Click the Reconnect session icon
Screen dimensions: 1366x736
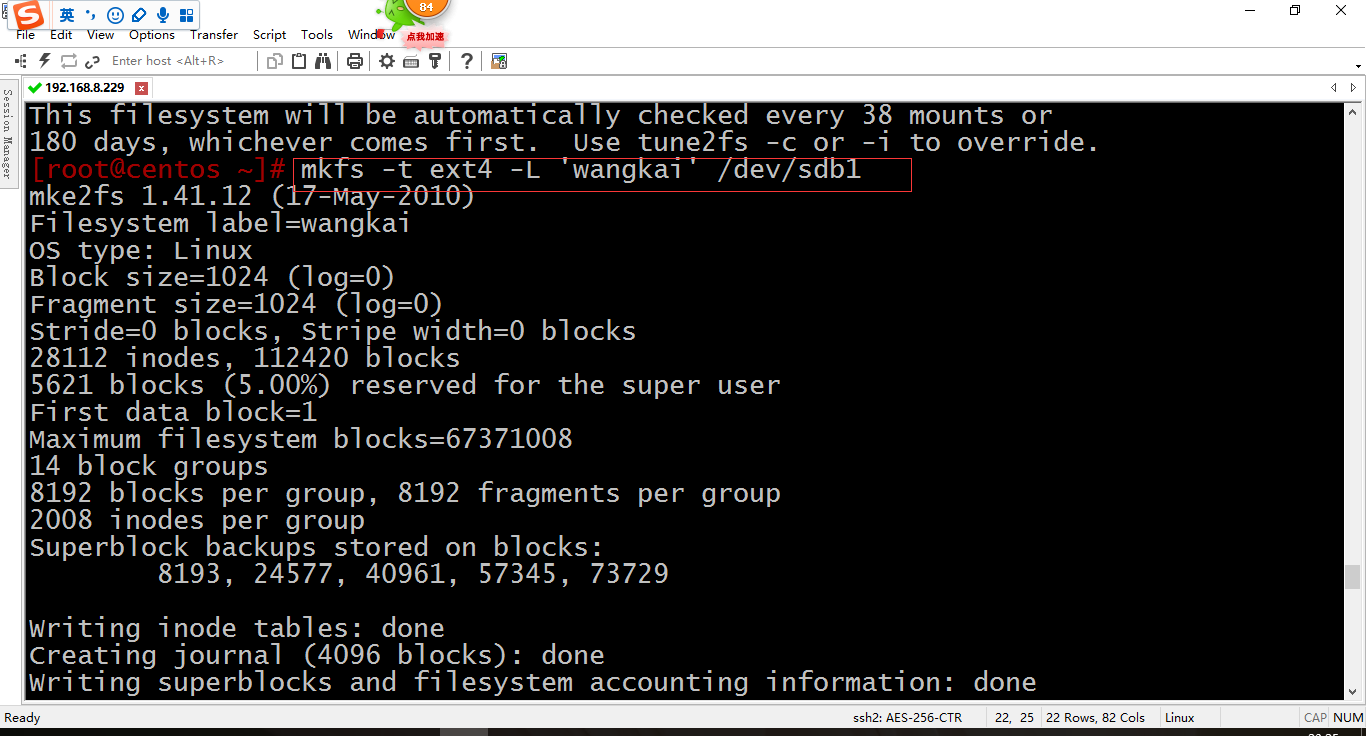coord(69,61)
